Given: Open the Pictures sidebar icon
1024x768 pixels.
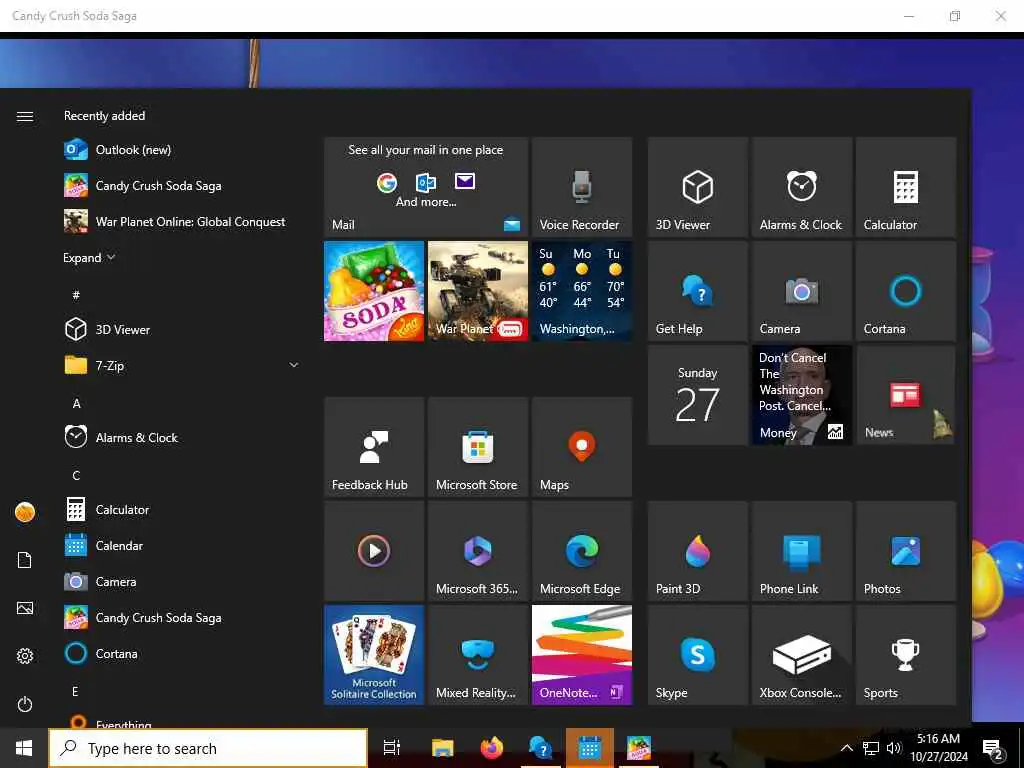Looking at the screenshot, I should pyautogui.click(x=25, y=608).
